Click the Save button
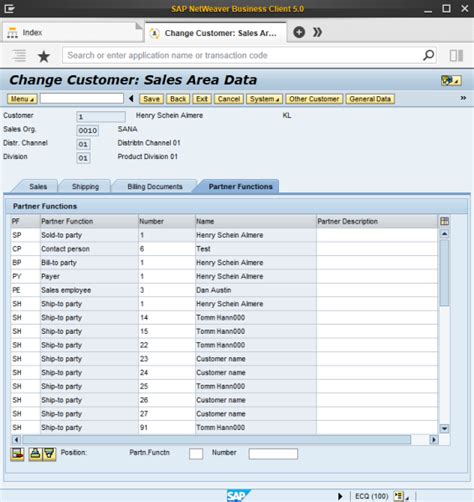The height and width of the screenshot is (502, 474). point(152,99)
